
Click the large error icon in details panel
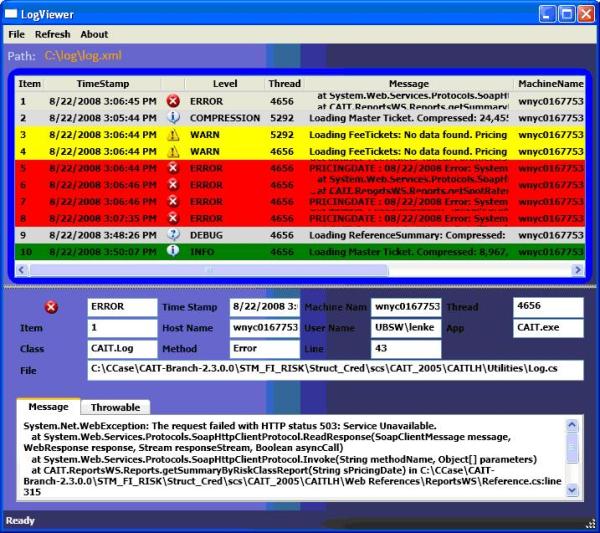point(51,307)
